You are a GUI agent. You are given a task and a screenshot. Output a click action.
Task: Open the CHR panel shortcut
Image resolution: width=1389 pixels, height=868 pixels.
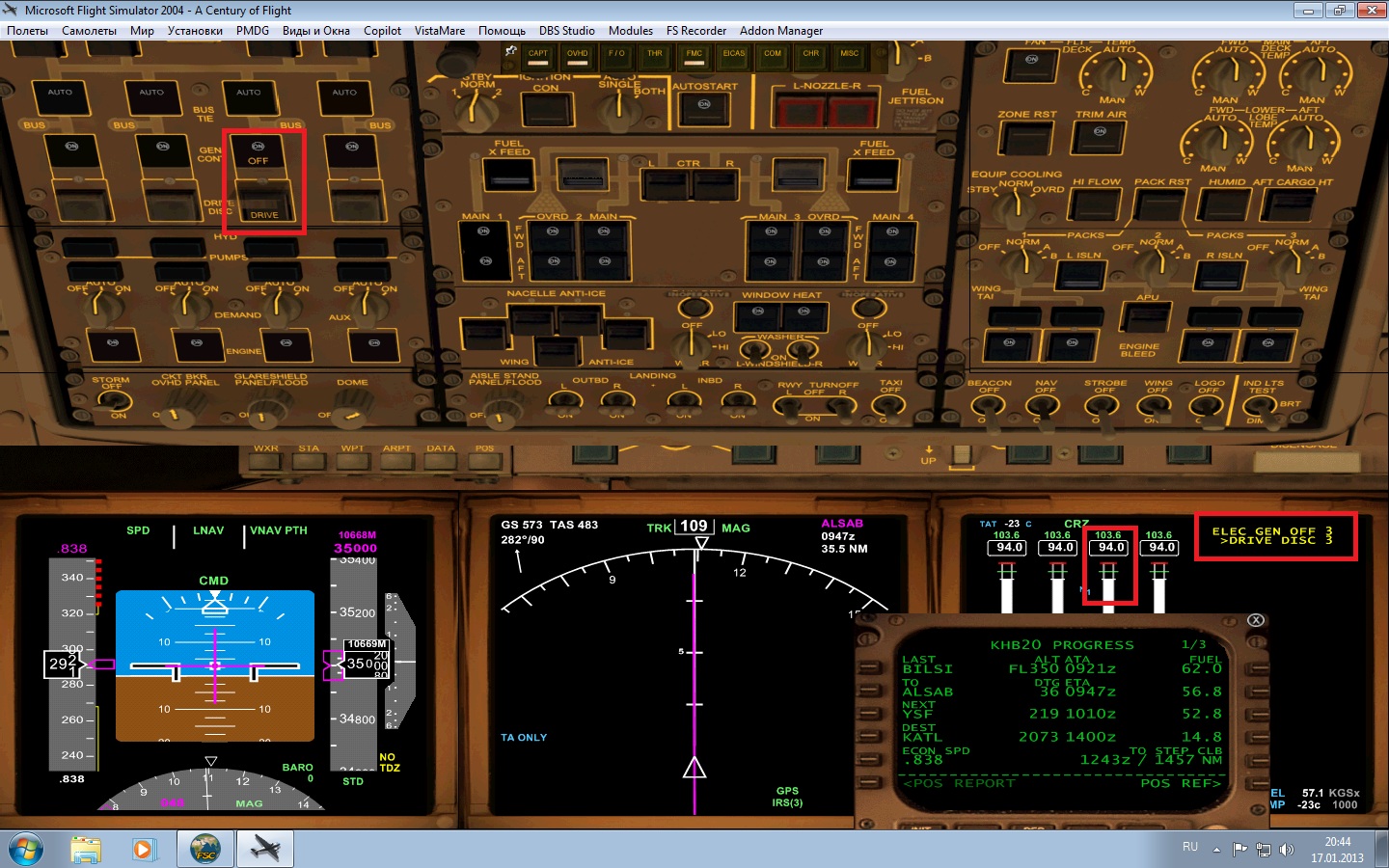(811, 56)
